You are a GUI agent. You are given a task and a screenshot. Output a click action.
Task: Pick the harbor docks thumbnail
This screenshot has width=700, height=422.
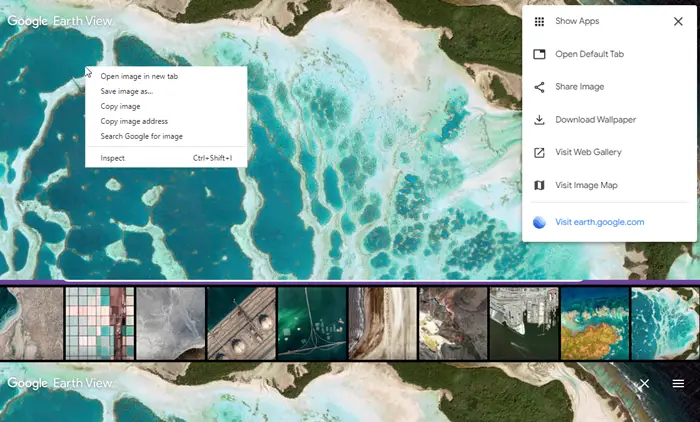(524, 323)
